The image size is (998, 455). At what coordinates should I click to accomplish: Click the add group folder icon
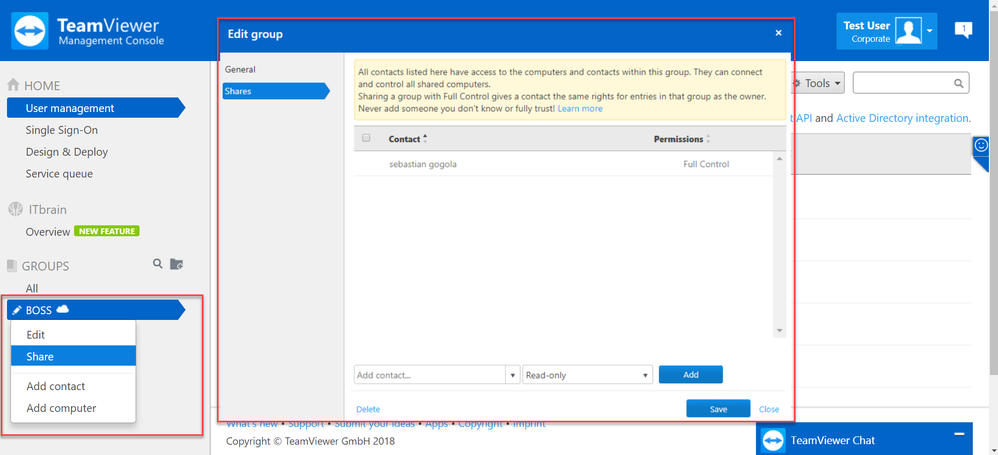pos(176,263)
